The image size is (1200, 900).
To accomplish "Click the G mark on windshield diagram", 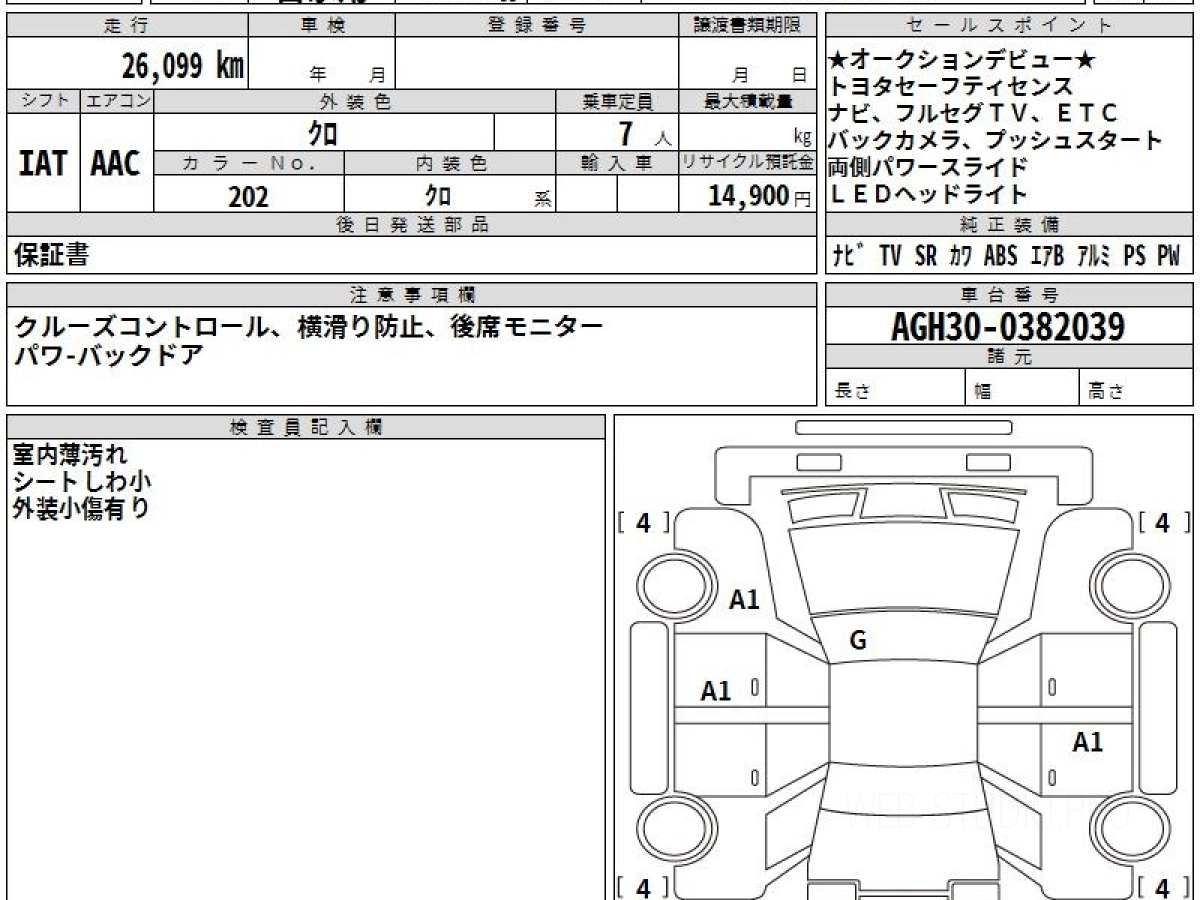I will coord(857,641).
